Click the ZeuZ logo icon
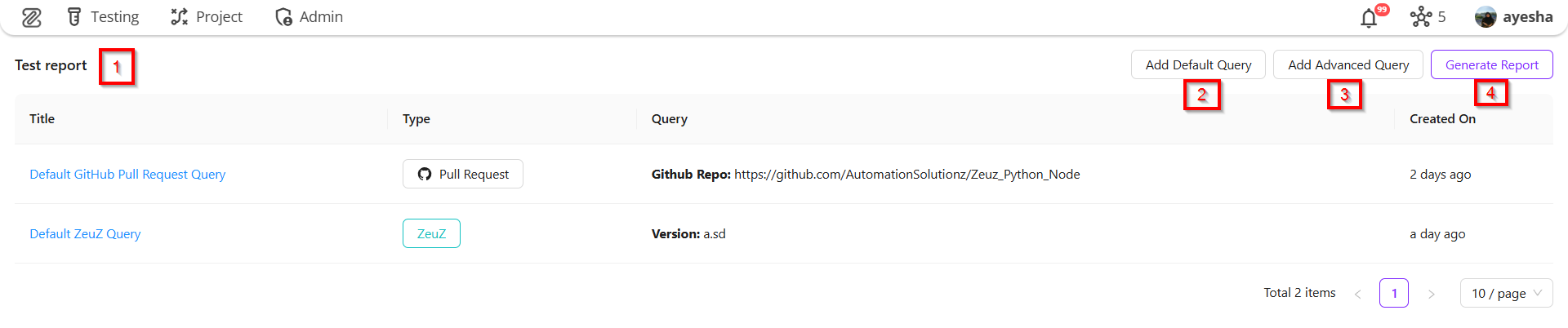 click(31, 17)
